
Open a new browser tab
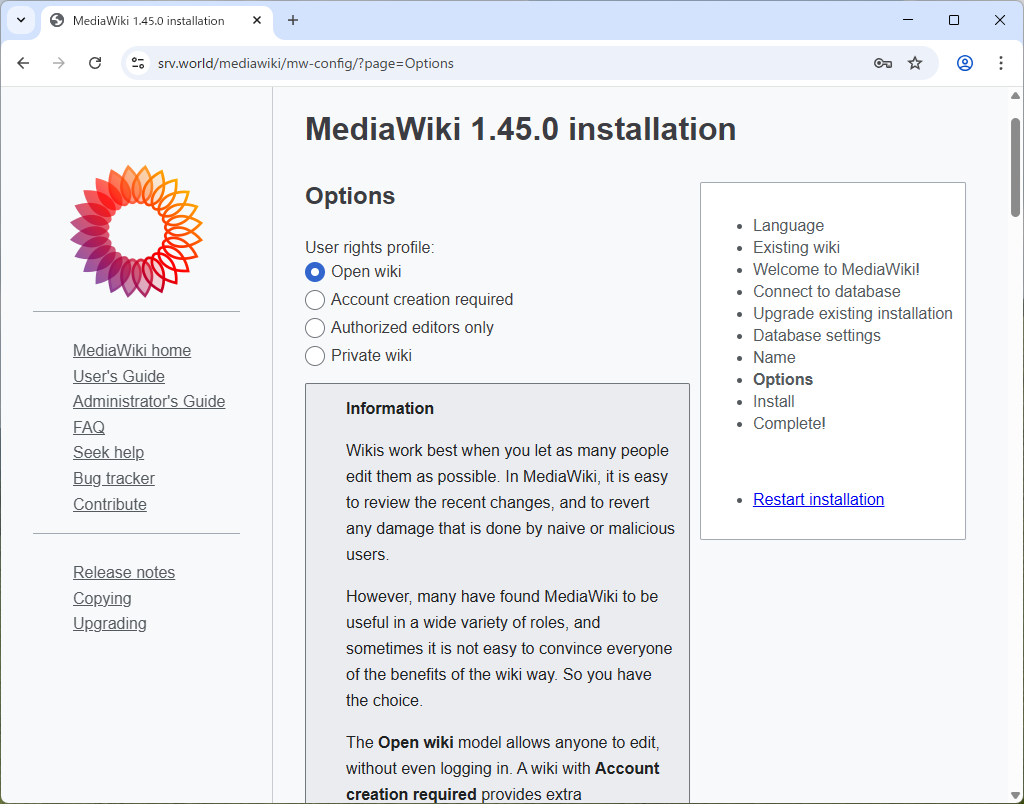tap(292, 20)
